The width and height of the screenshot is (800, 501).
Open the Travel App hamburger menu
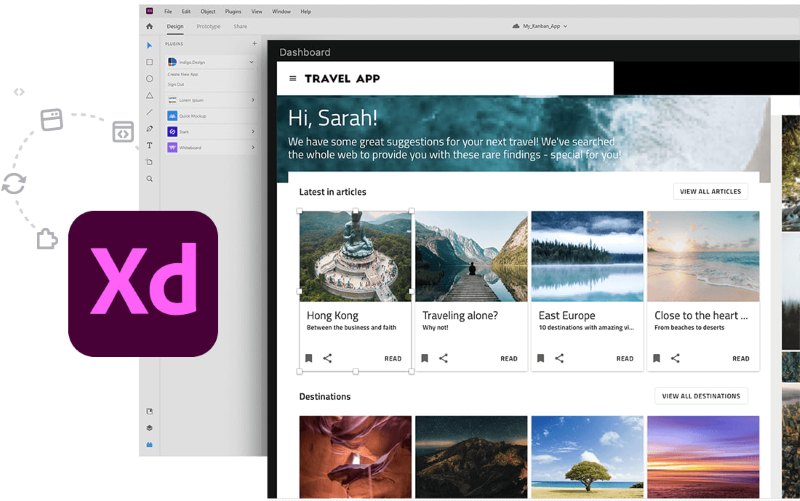[x=293, y=79]
